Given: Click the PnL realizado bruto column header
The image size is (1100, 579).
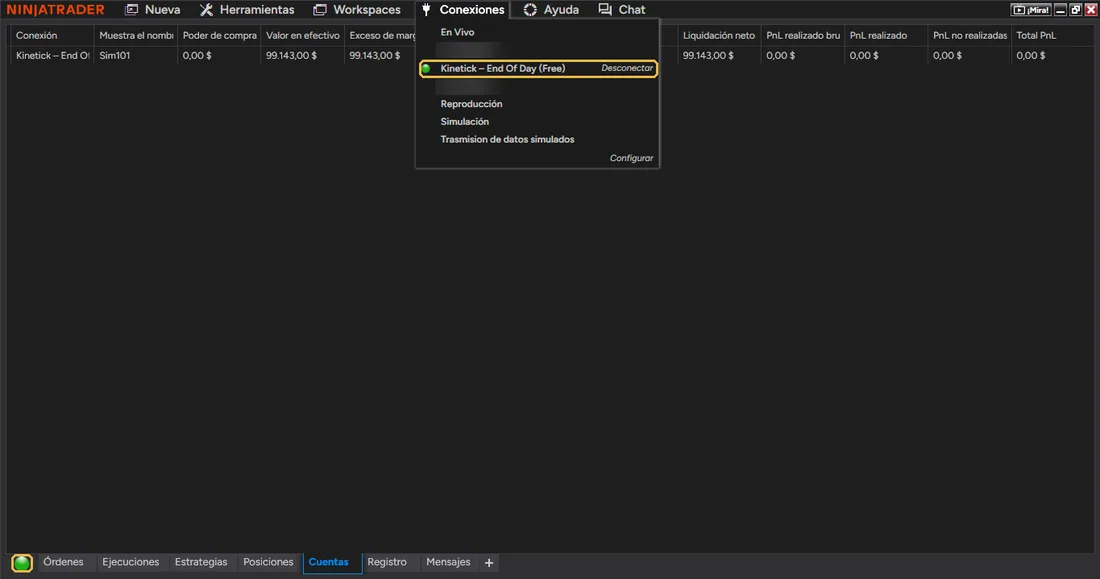Looking at the screenshot, I should pos(803,35).
